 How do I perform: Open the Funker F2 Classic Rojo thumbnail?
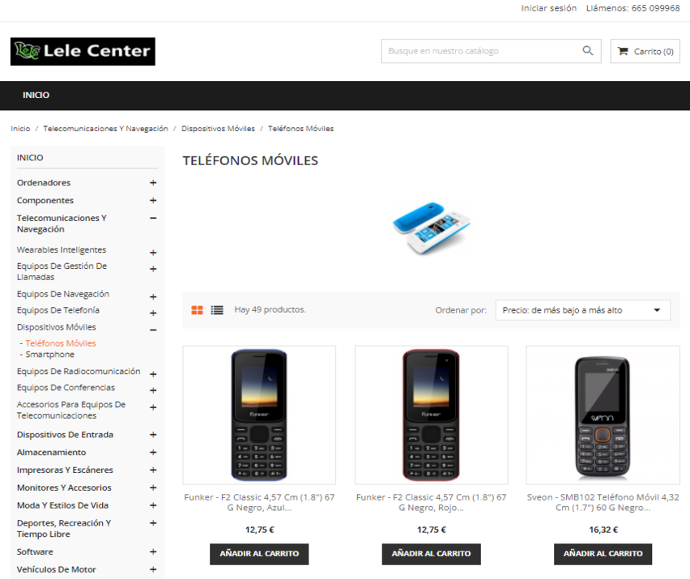click(x=431, y=415)
